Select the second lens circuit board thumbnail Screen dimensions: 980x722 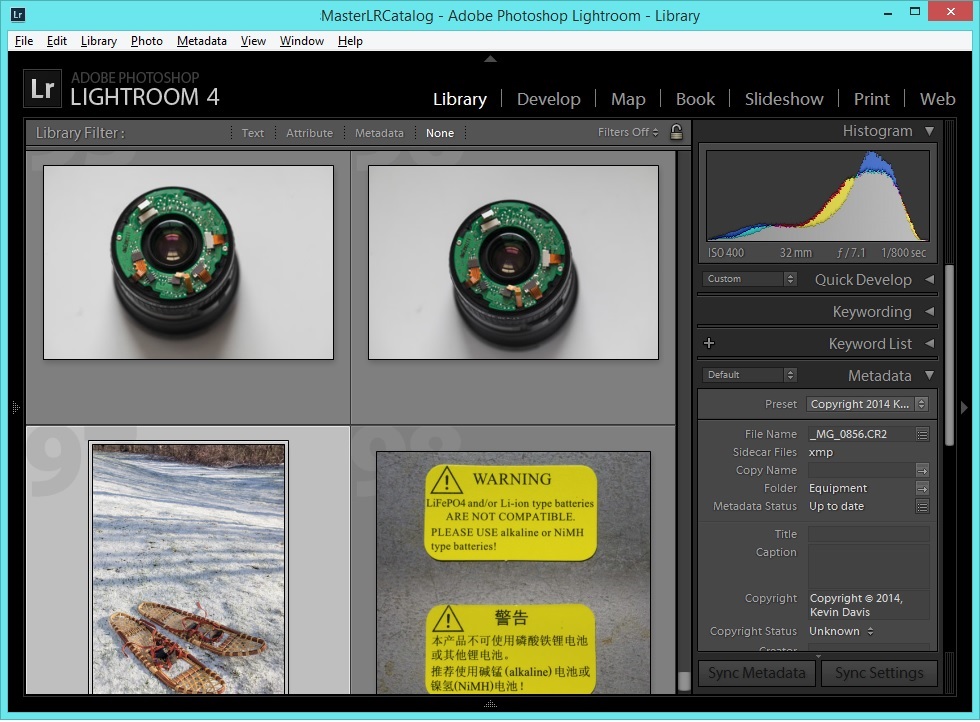coord(513,262)
